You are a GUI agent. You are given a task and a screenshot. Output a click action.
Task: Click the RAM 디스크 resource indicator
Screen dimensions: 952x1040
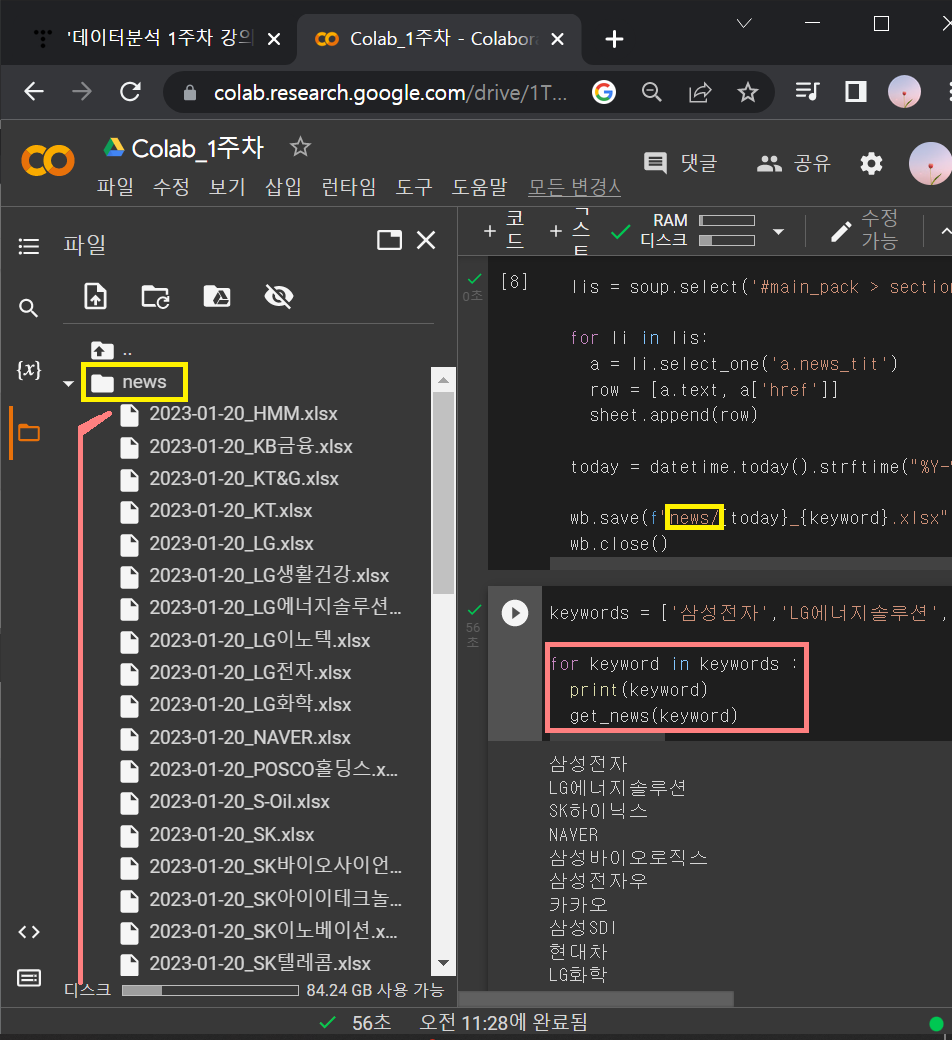(697, 229)
